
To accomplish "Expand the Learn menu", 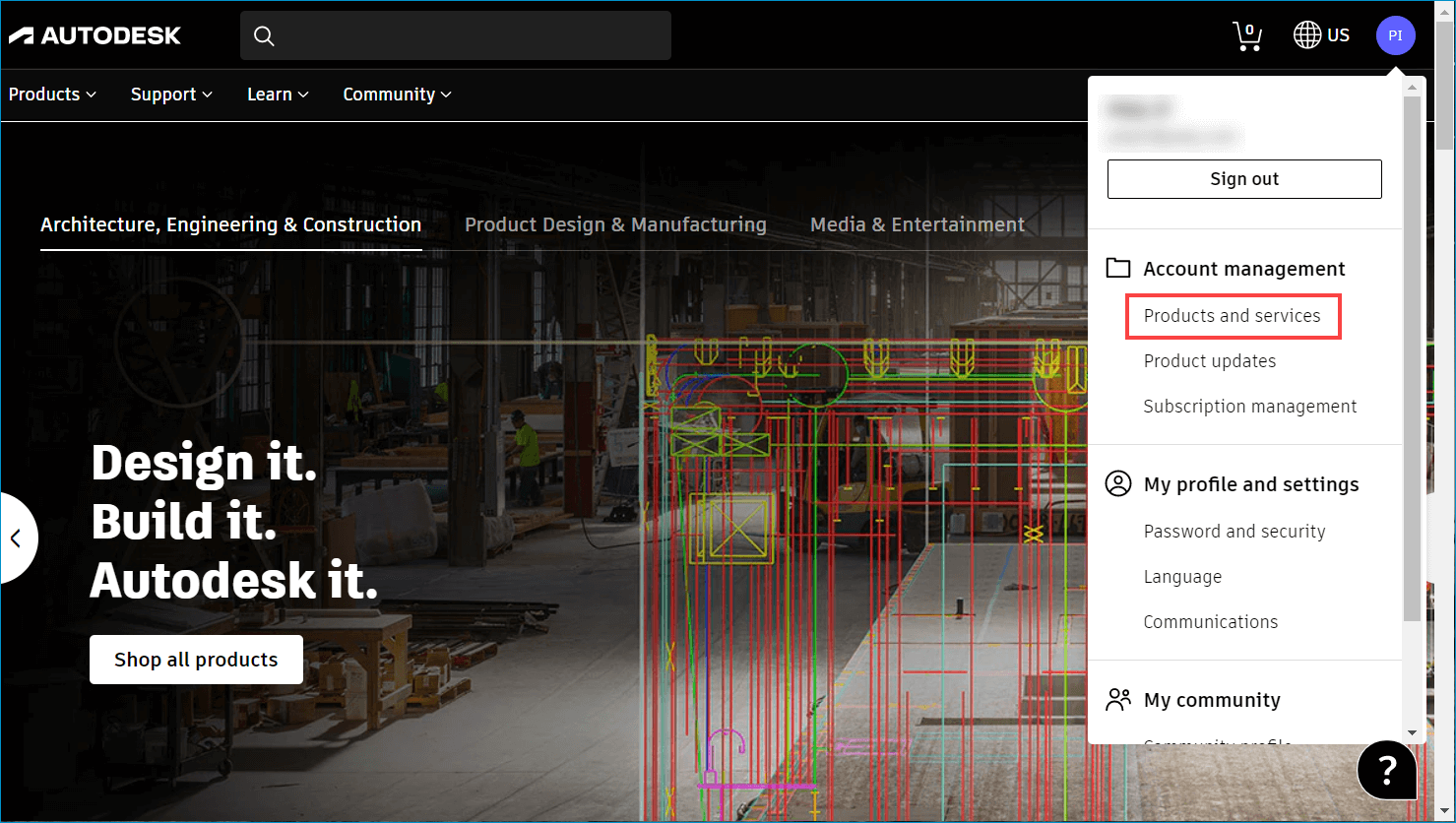I will click(278, 95).
